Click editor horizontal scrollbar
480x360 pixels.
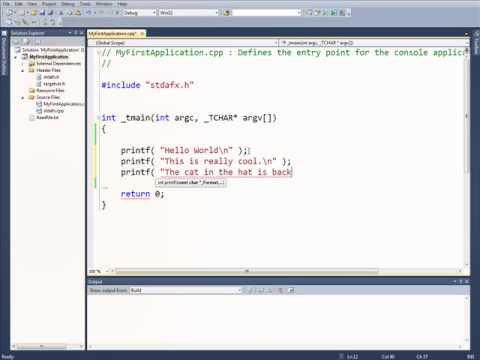point(247,271)
